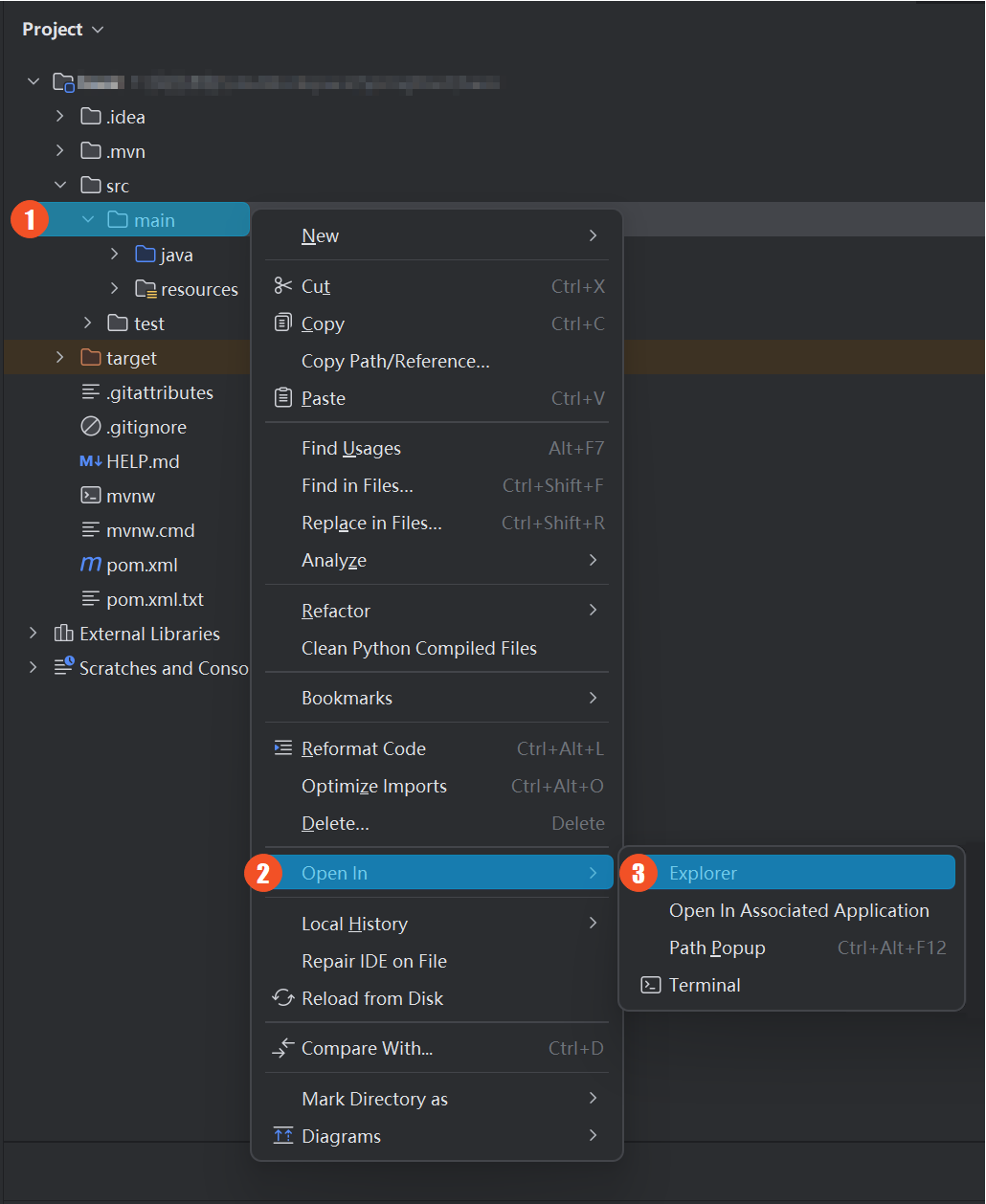The width and height of the screenshot is (986, 1204).
Task: Collapse the src folder
Action: click(60, 186)
